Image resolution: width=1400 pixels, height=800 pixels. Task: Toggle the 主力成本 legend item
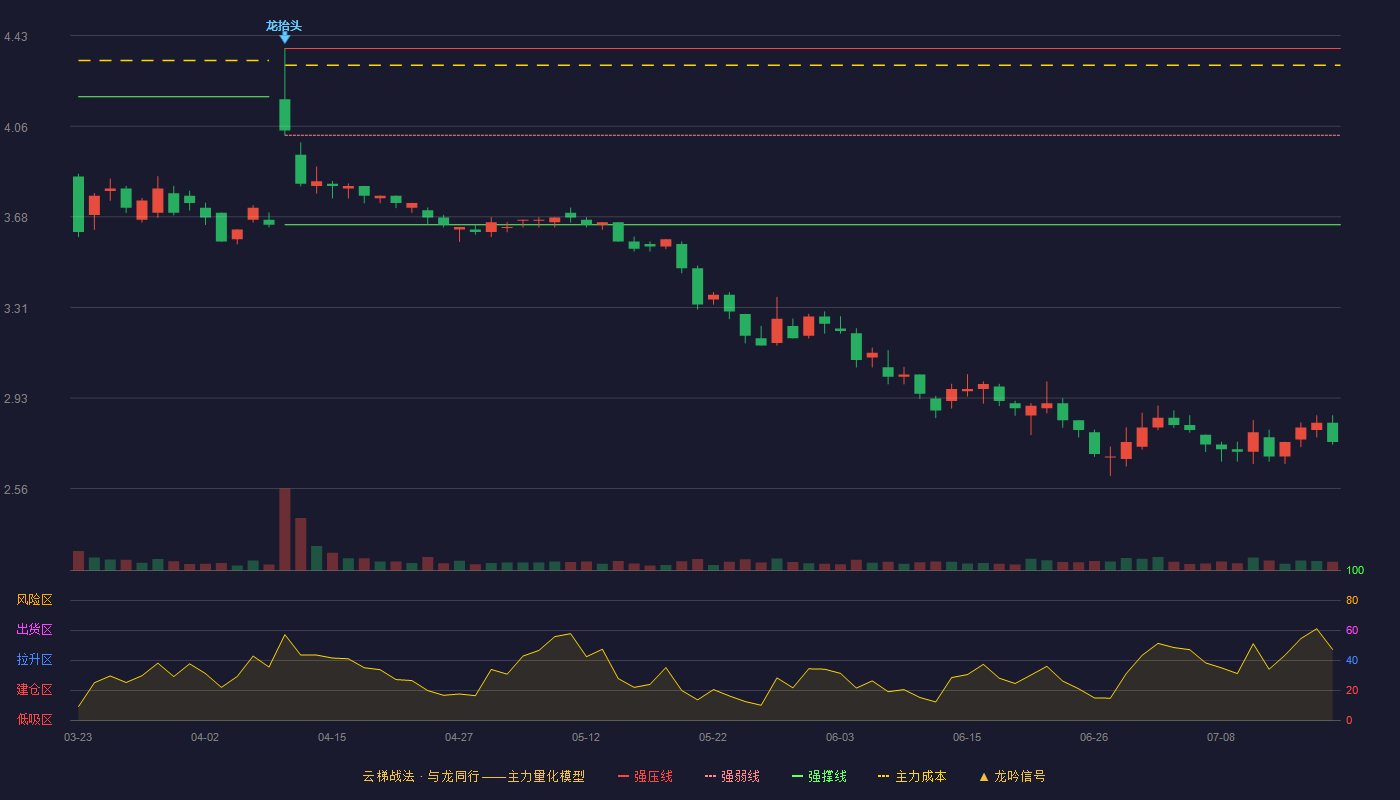pos(912,776)
